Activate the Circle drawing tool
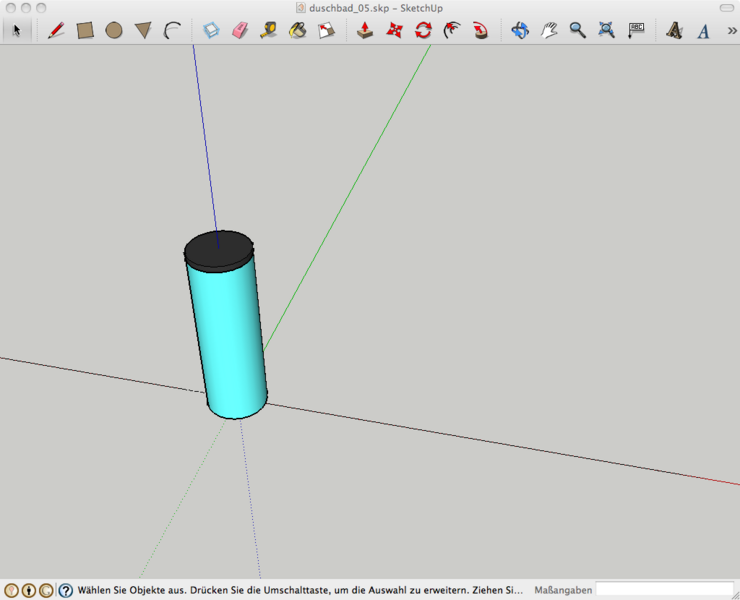This screenshot has width=740, height=600. click(x=114, y=30)
